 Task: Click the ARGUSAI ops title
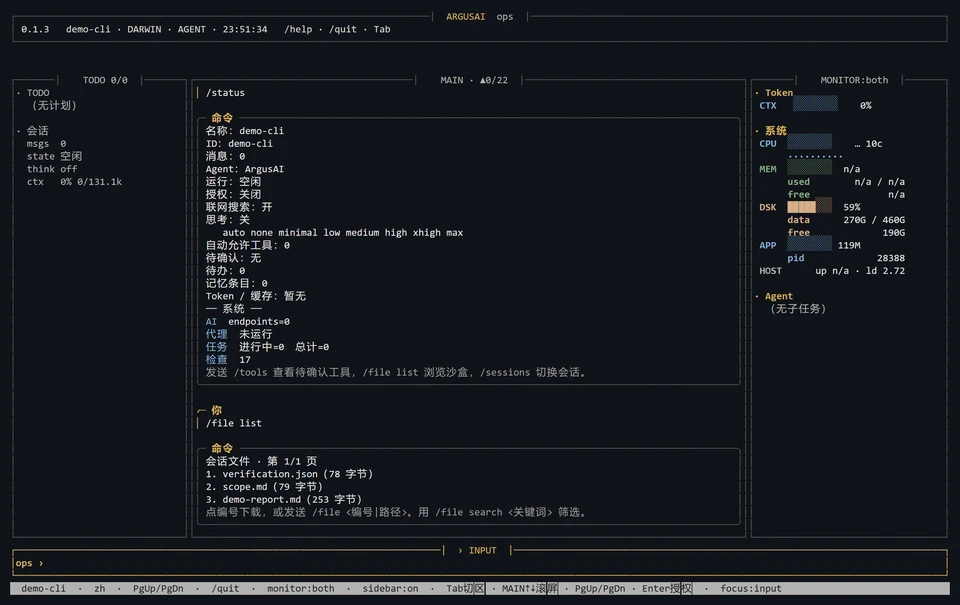(x=479, y=17)
